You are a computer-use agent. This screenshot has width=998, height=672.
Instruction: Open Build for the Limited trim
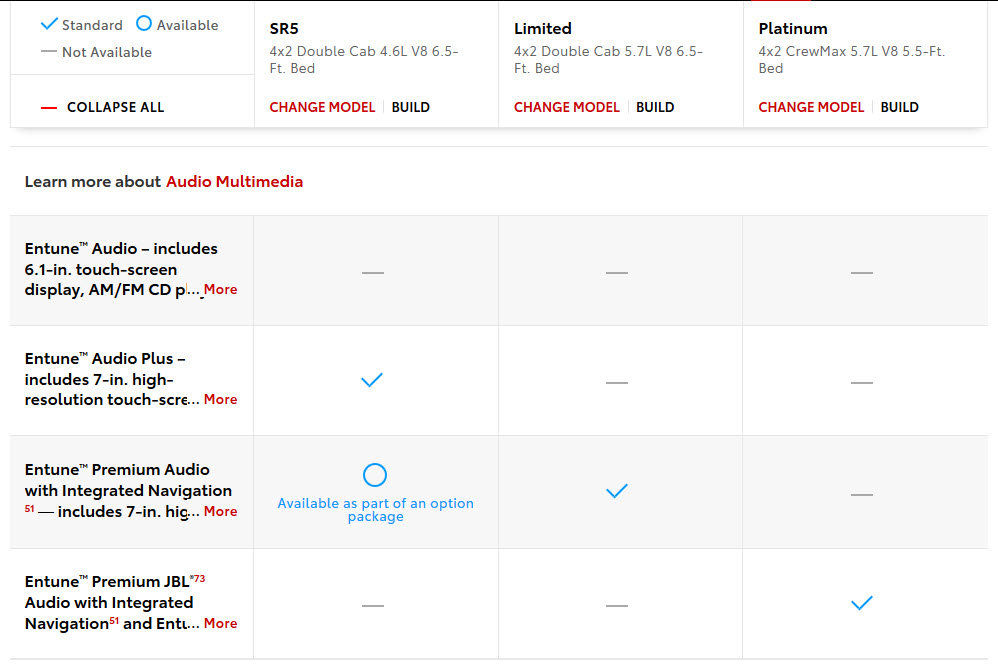click(x=655, y=107)
